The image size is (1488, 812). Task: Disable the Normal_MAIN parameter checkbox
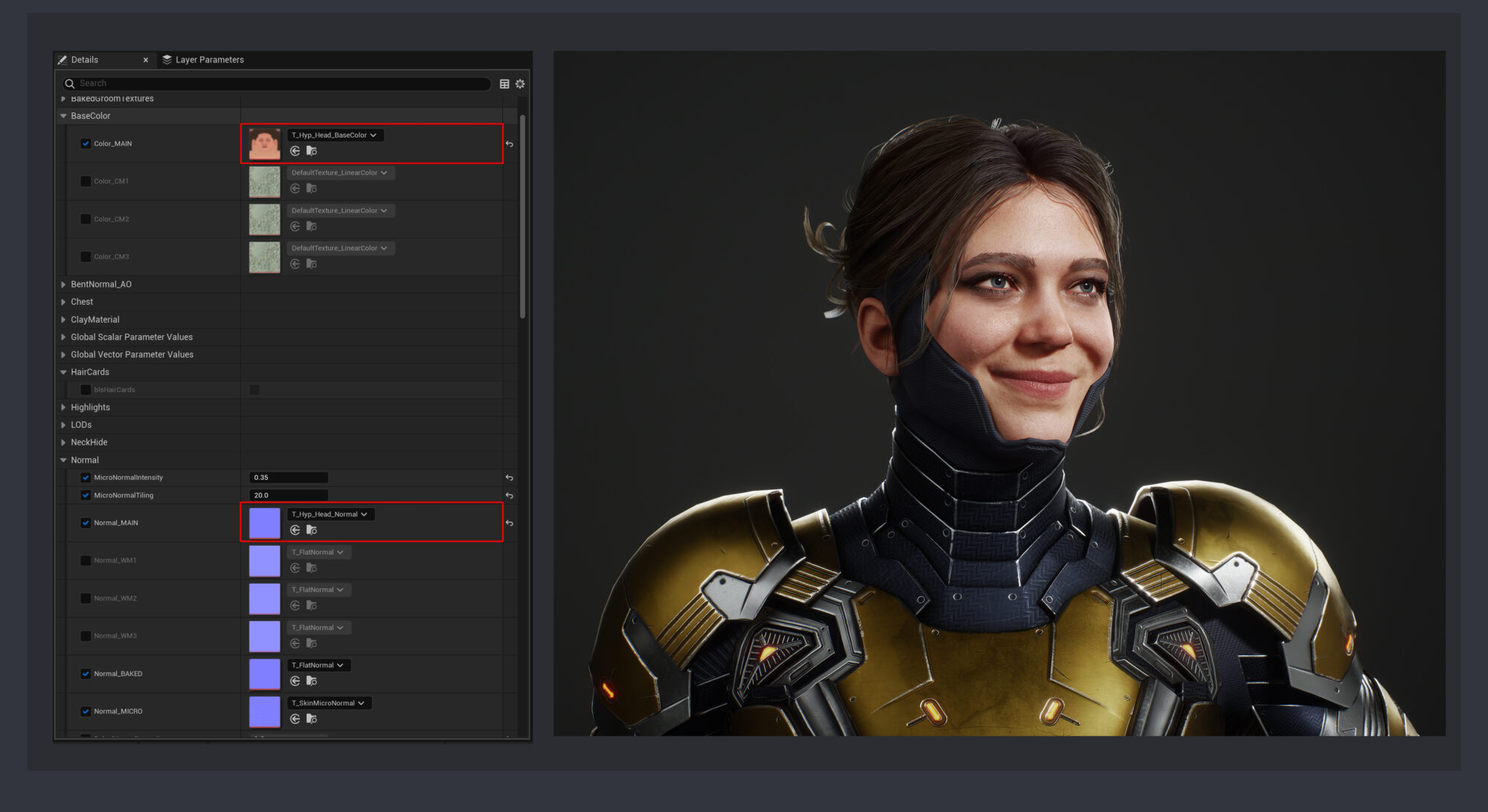pyautogui.click(x=86, y=523)
